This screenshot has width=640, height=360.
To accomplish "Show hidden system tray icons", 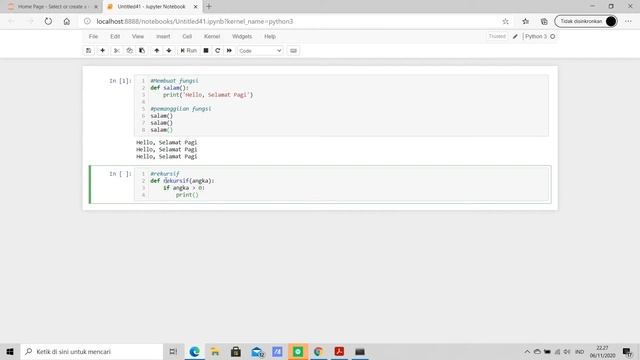I will click(527, 351).
